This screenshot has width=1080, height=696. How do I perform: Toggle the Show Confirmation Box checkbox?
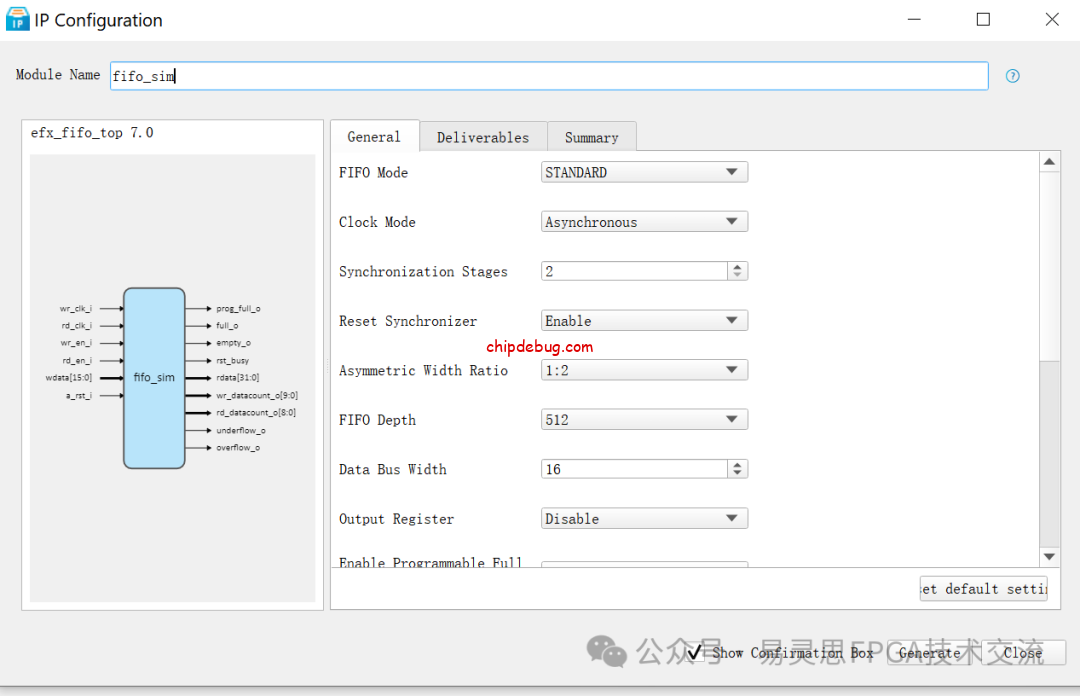[x=697, y=652]
